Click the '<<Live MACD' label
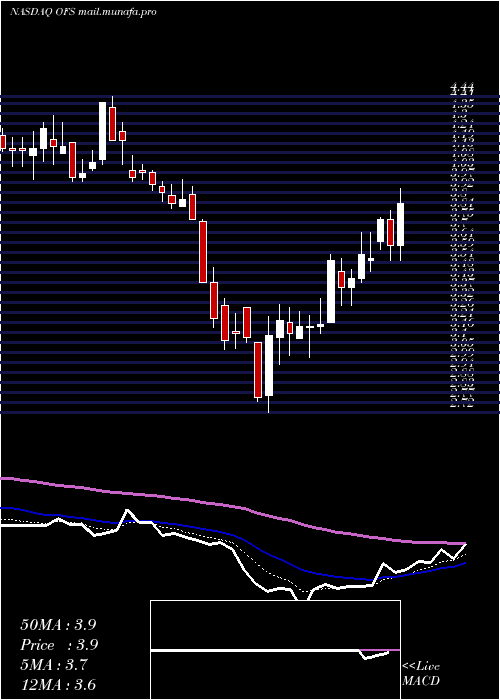500x700 pixels. (421, 674)
